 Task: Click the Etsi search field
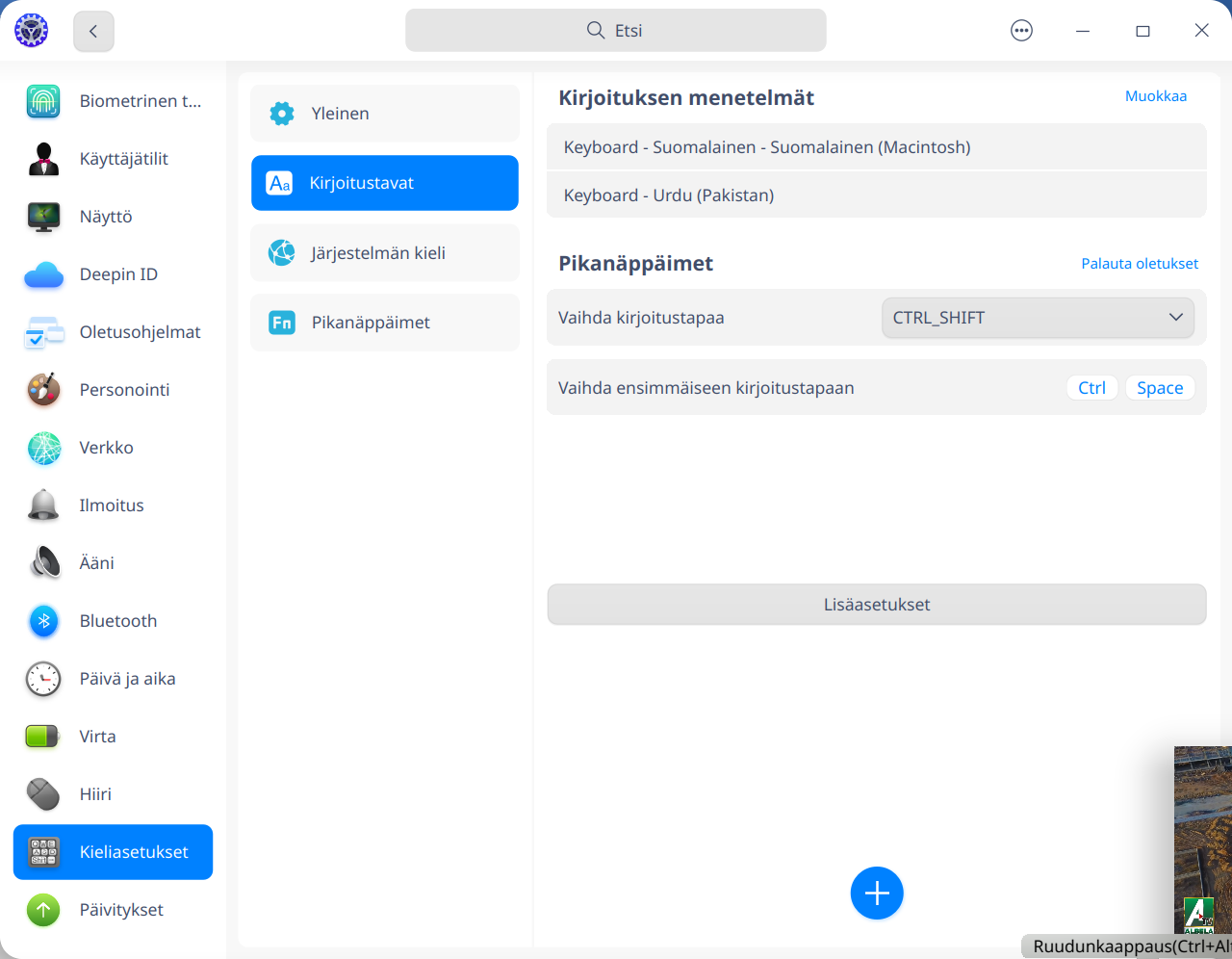616,31
